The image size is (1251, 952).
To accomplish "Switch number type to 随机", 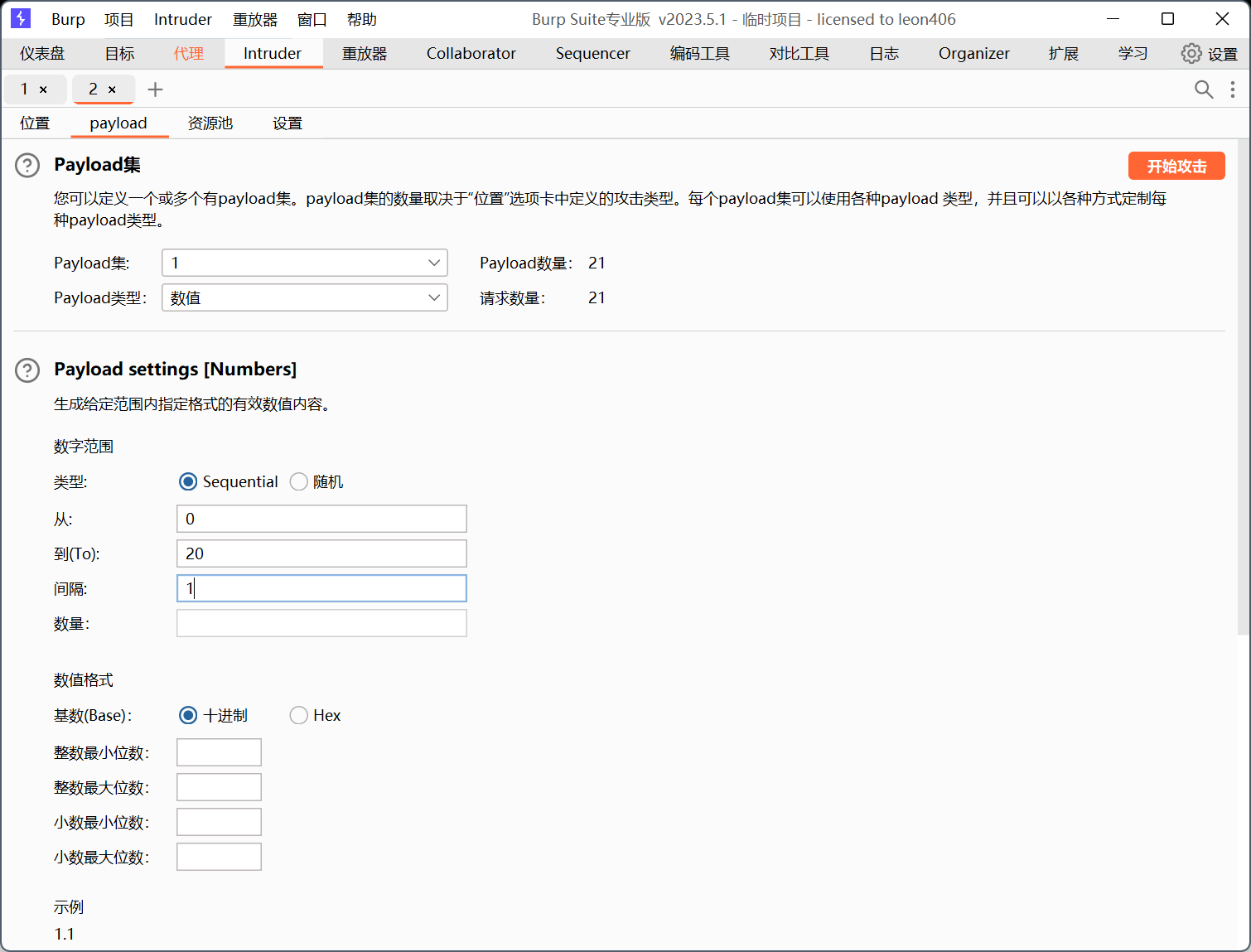I will click(x=298, y=481).
